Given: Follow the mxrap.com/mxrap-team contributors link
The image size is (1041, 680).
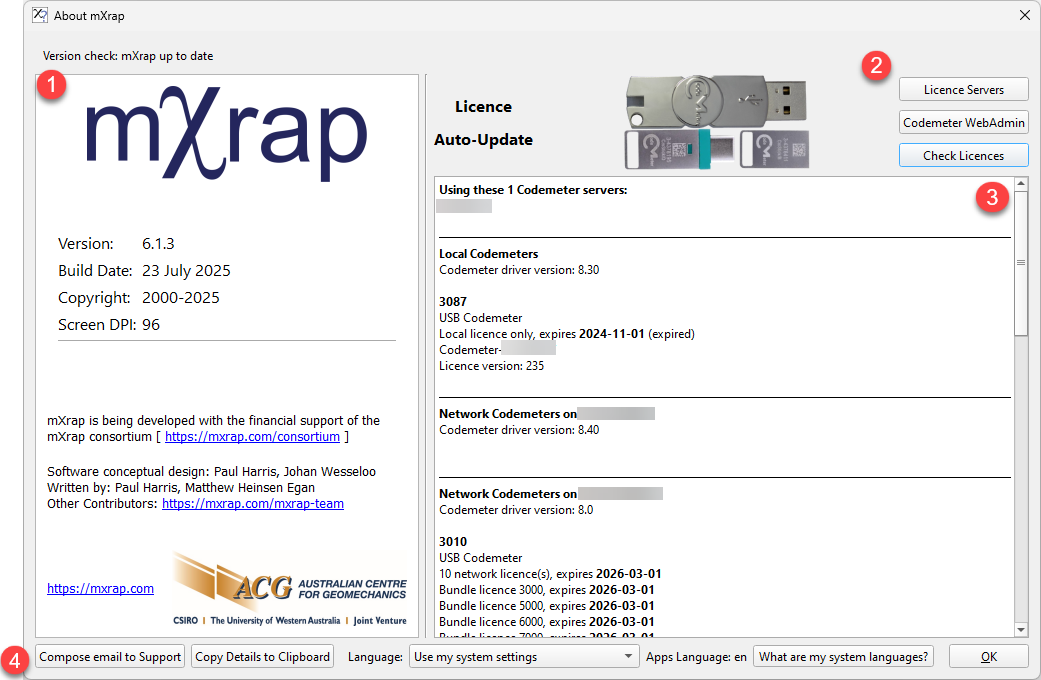Looking at the screenshot, I should [x=252, y=503].
